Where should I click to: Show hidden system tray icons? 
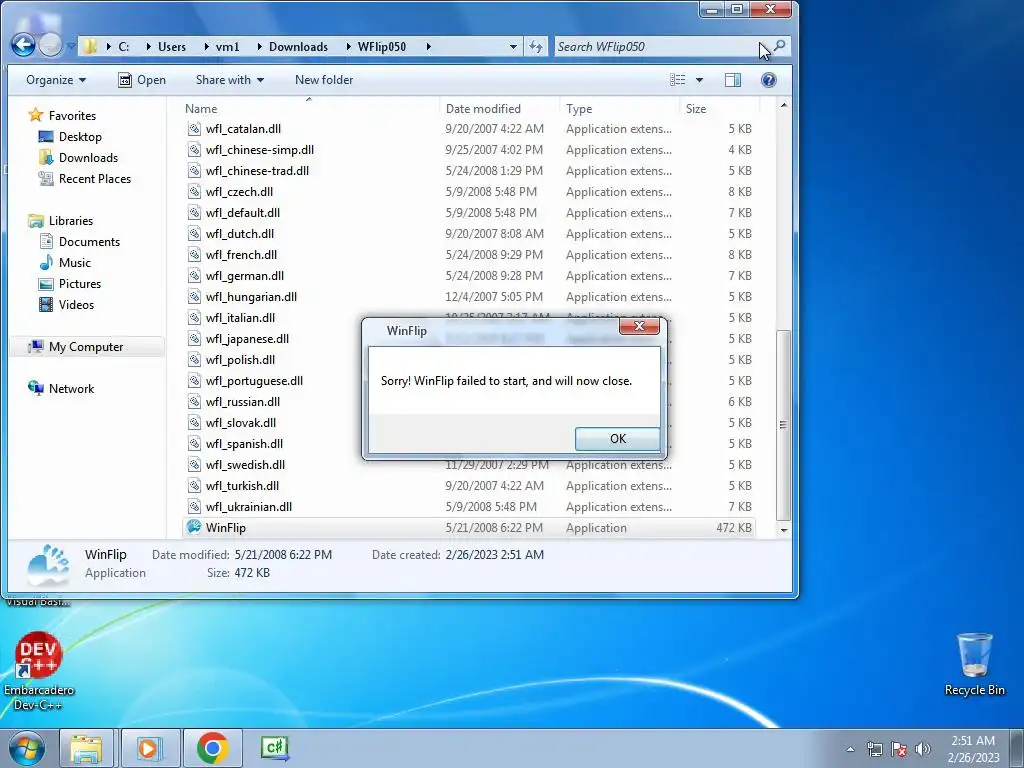pos(850,749)
